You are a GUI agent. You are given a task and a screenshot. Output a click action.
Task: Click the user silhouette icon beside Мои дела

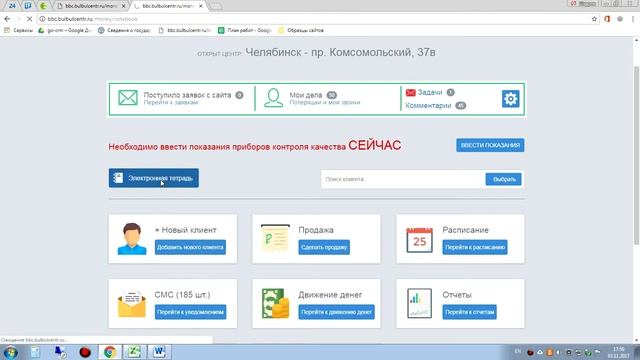273,98
